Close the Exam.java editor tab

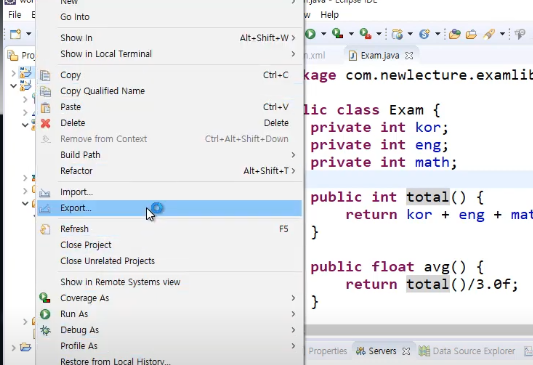[409, 55]
